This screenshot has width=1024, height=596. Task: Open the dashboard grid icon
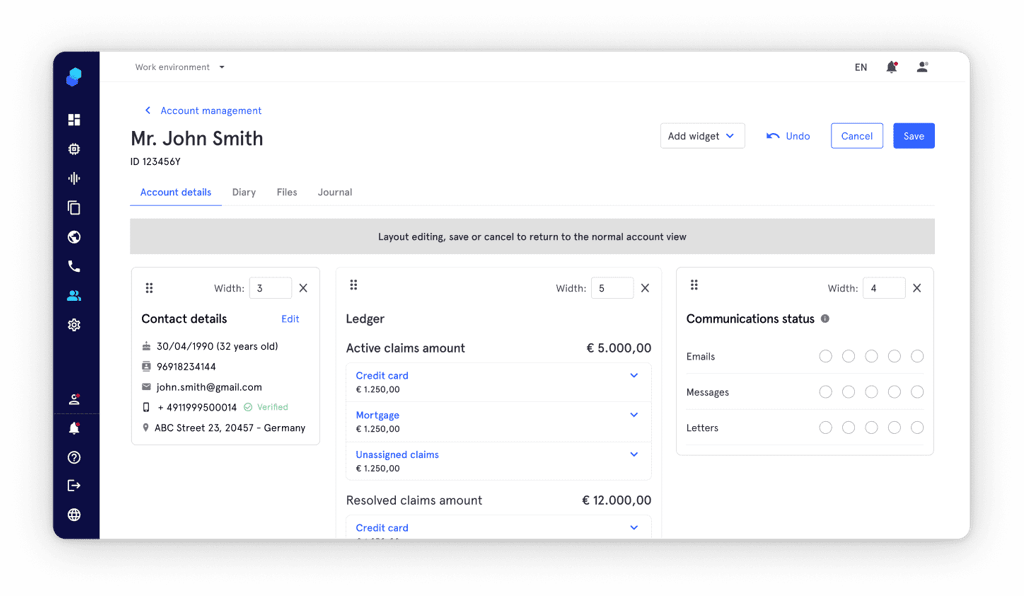pos(74,119)
